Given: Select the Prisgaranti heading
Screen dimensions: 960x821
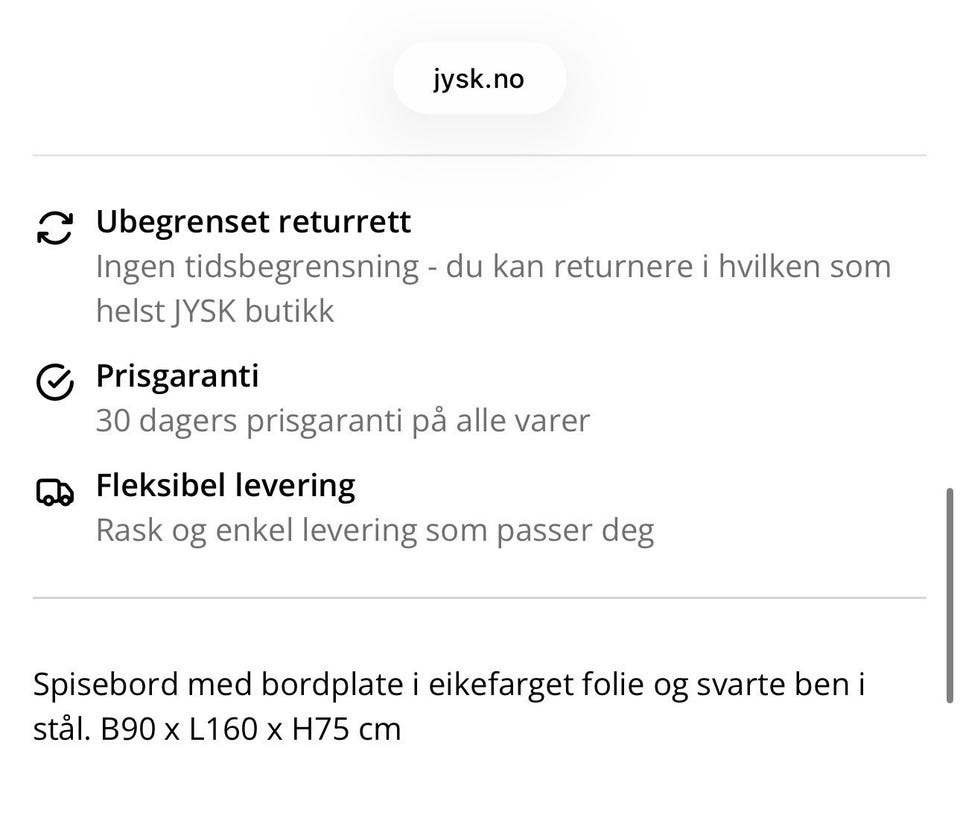Looking at the screenshot, I should 177,375.
